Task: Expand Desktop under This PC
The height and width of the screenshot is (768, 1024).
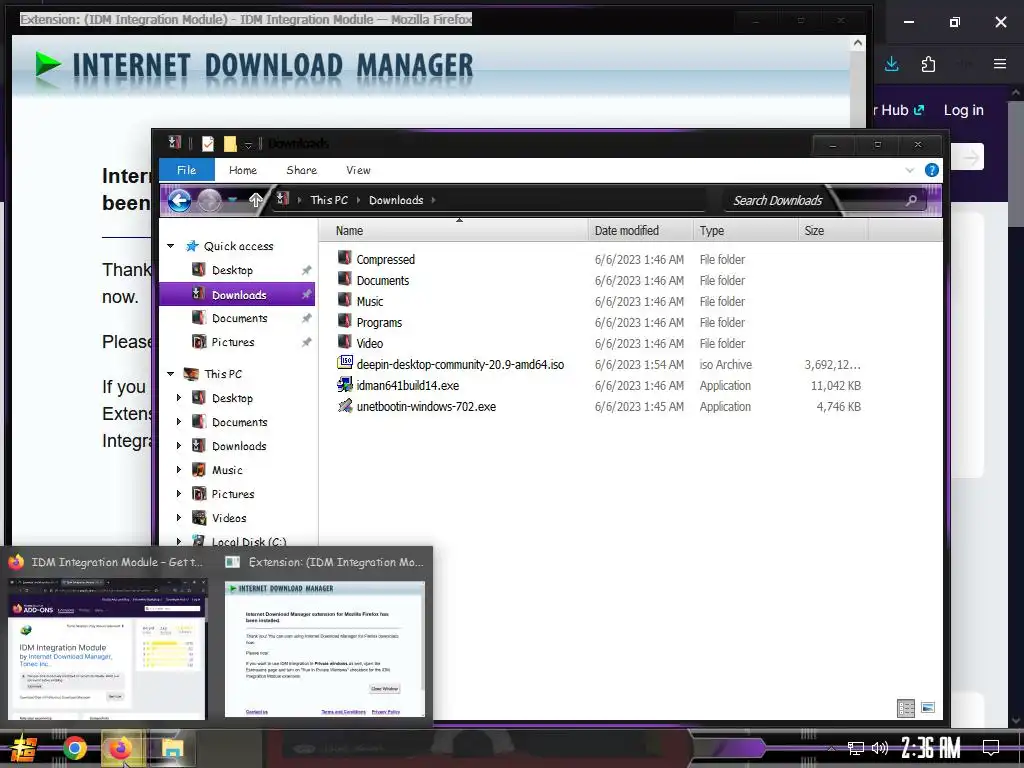Action: pyautogui.click(x=179, y=398)
